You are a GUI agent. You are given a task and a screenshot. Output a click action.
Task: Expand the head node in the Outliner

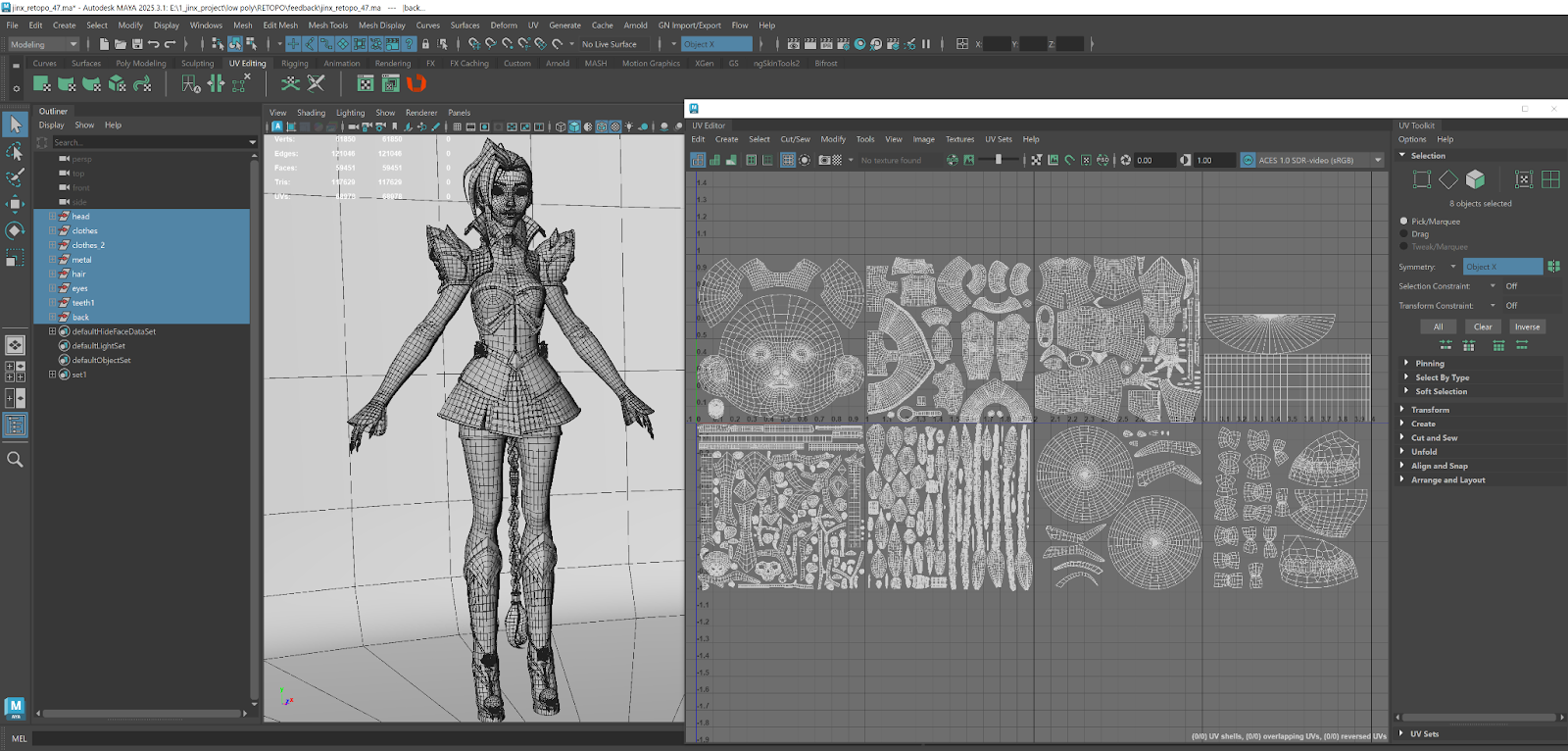(x=52, y=217)
